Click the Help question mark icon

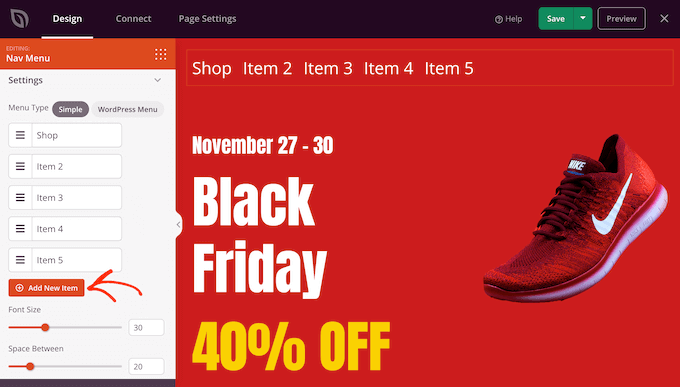pyautogui.click(x=499, y=19)
